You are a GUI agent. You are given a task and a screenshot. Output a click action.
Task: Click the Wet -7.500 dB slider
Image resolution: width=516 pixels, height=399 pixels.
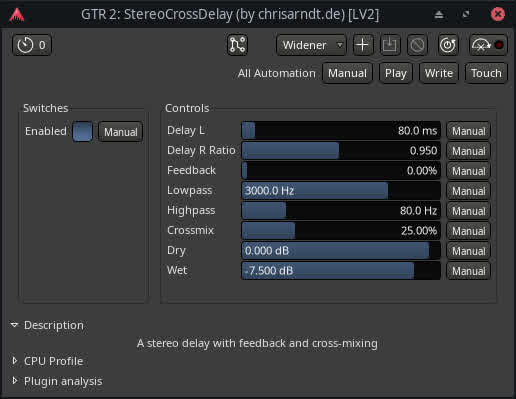coord(341,271)
